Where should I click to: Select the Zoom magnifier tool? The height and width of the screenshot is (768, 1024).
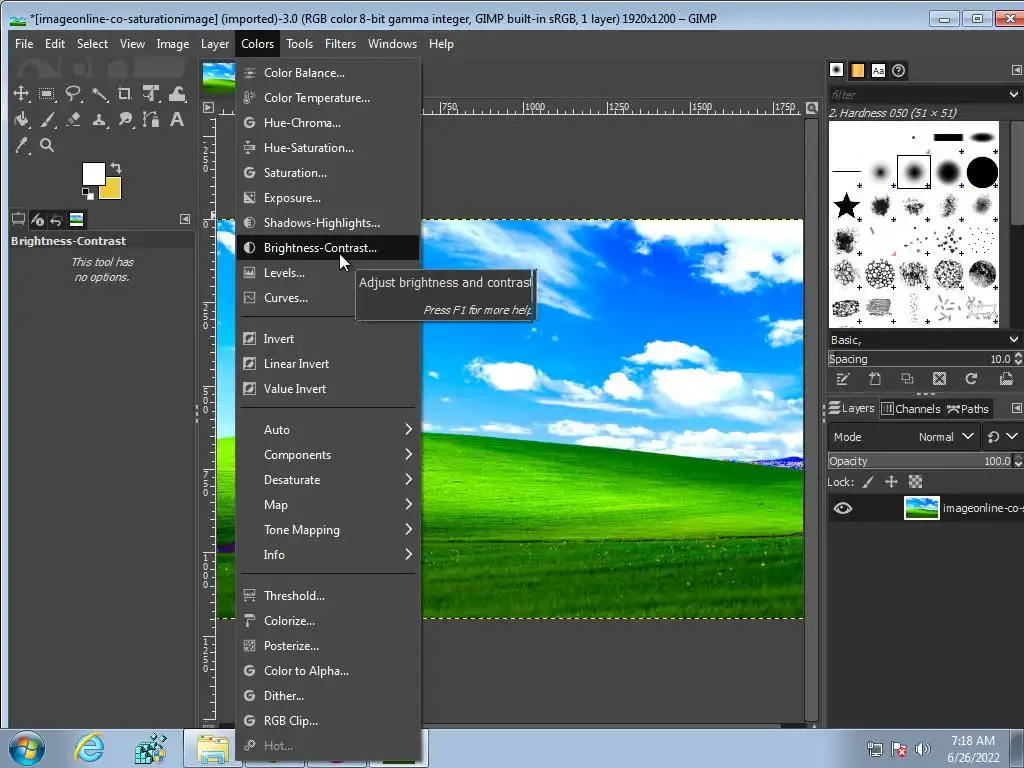click(x=46, y=145)
